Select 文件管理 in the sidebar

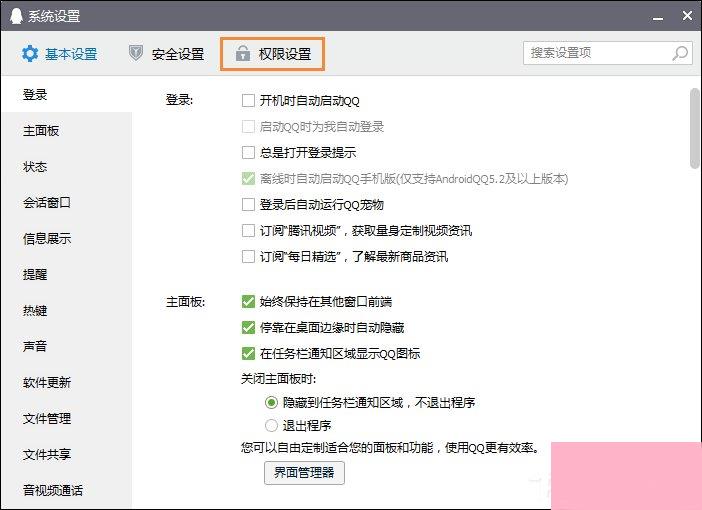67,418
